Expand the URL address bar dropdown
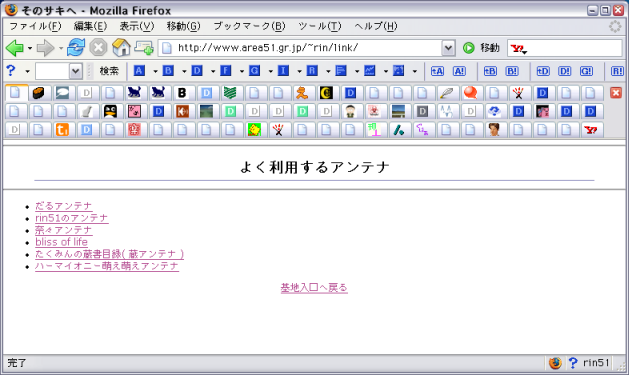This screenshot has width=629, height=375. (448, 48)
